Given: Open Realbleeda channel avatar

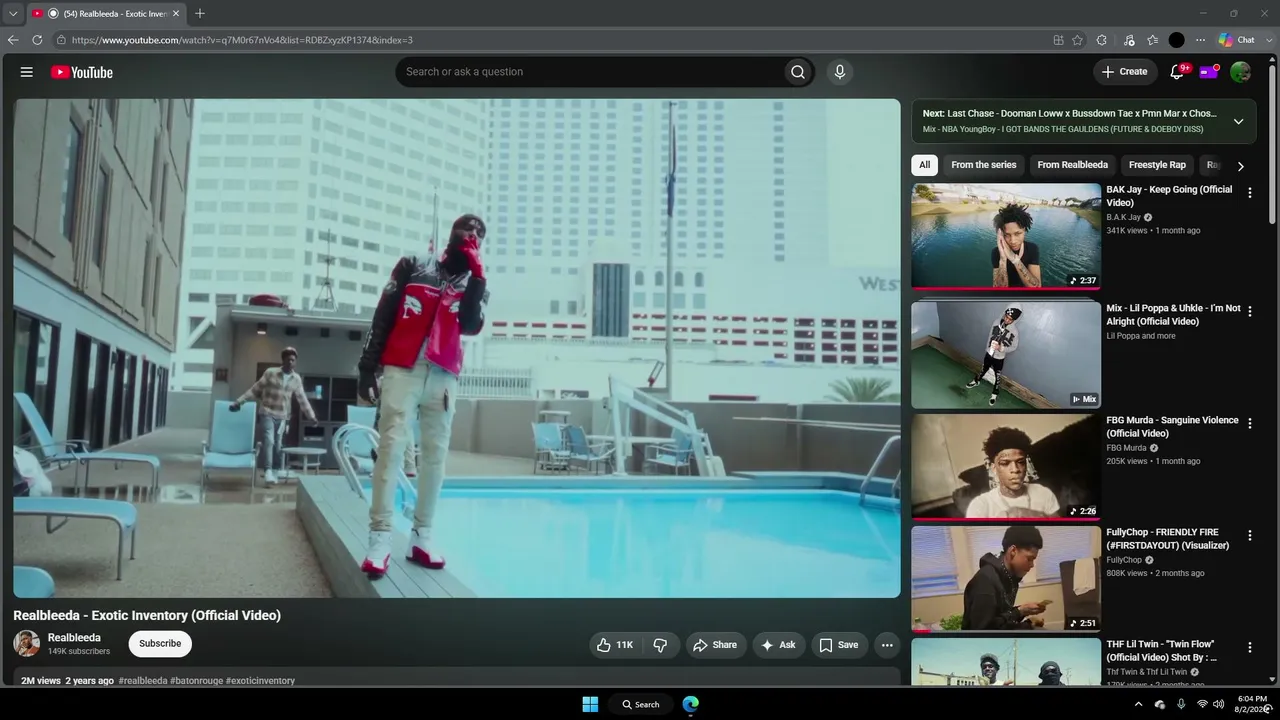Looking at the screenshot, I should coord(27,643).
